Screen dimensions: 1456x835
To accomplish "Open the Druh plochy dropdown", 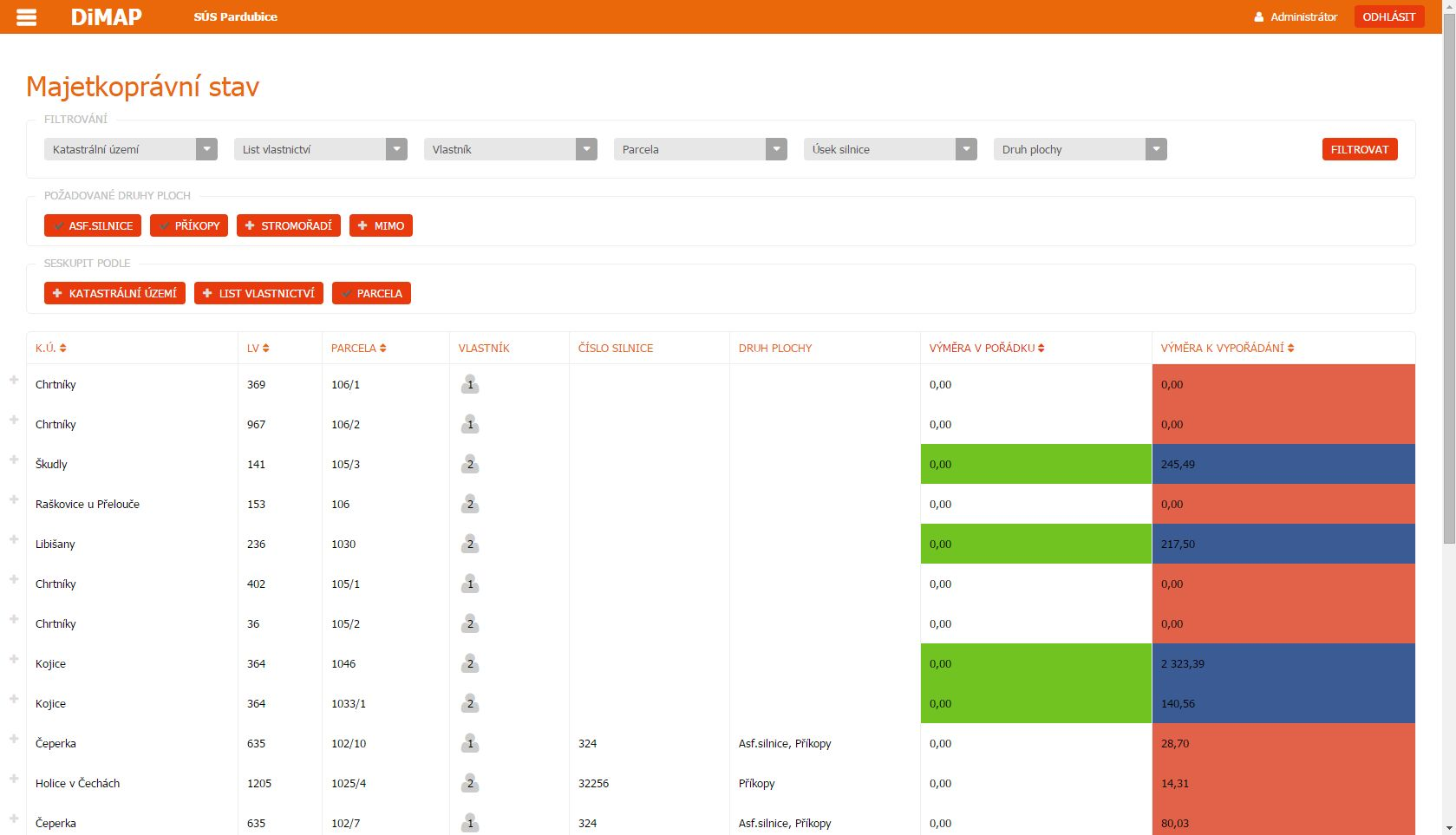I will tap(1080, 149).
